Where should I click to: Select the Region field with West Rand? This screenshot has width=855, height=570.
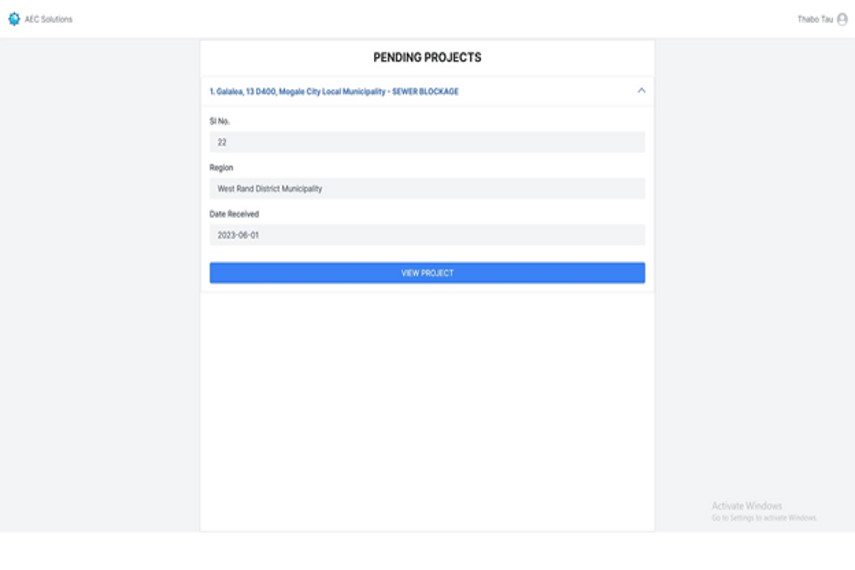click(x=427, y=188)
